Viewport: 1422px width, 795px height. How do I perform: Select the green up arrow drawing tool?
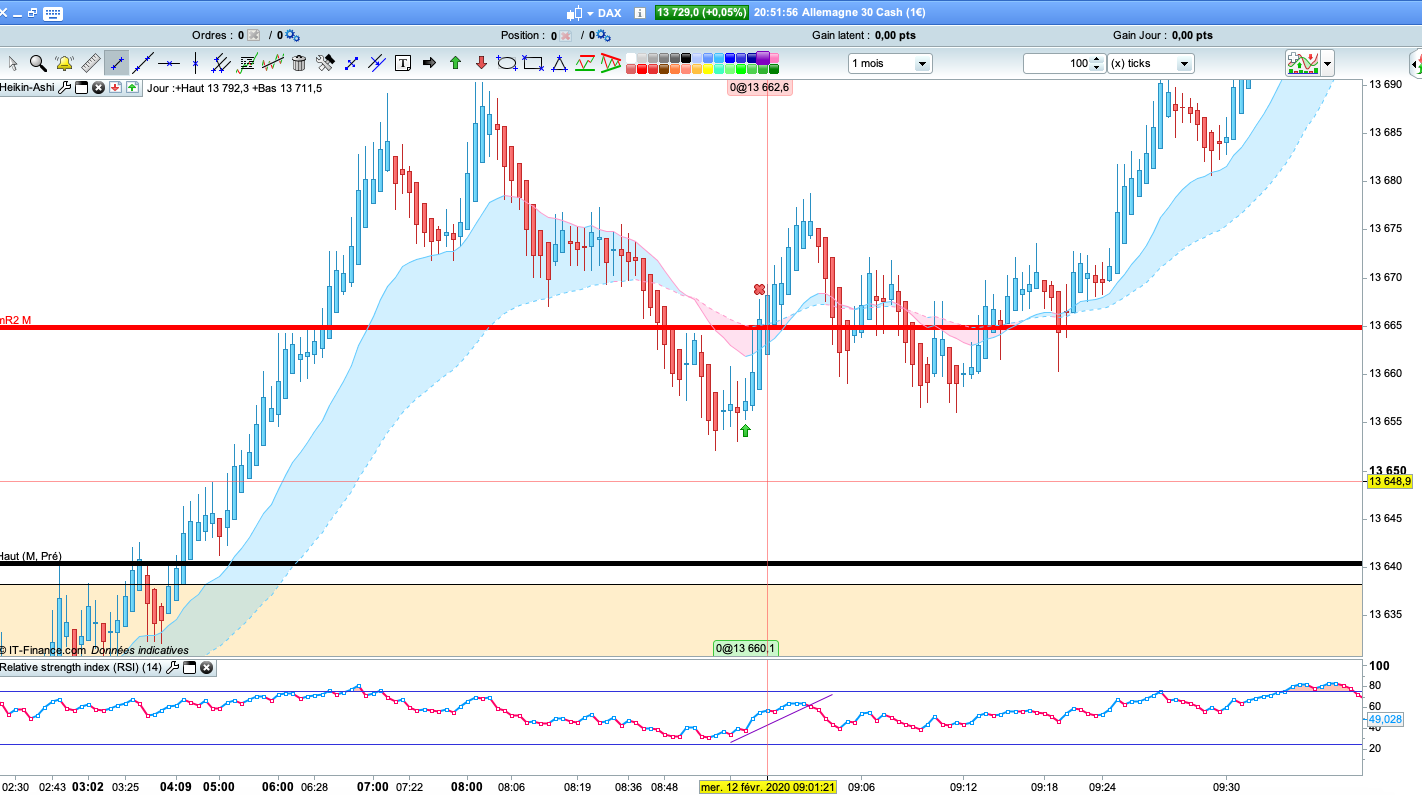click(x=455, y=63)
